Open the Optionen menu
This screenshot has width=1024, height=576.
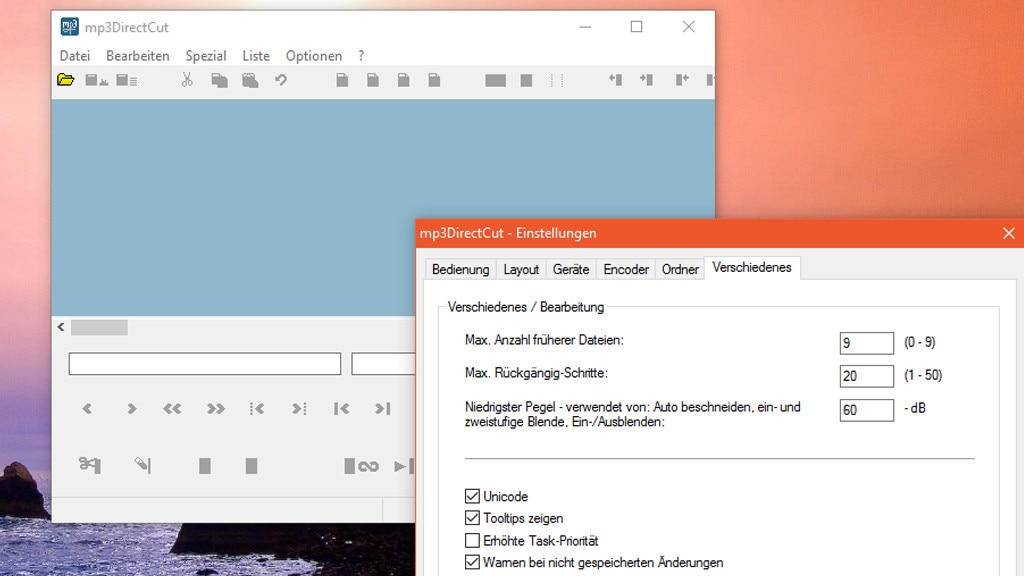tap(313, 56)
